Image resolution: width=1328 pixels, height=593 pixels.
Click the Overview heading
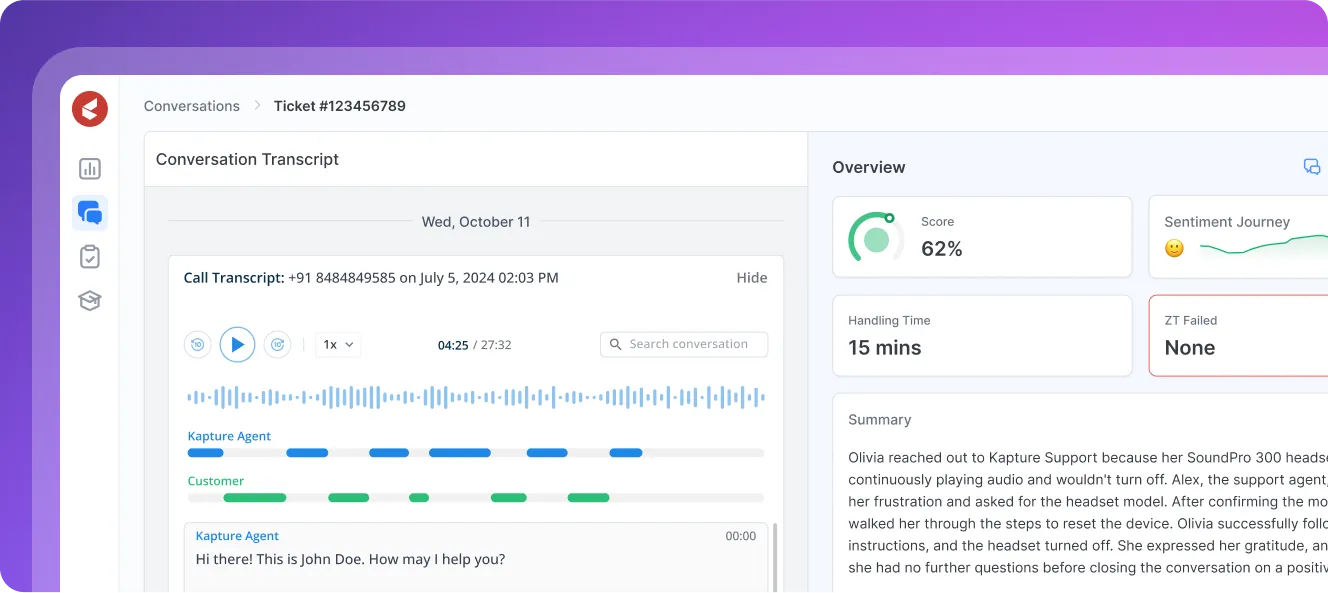coord(869,167)
